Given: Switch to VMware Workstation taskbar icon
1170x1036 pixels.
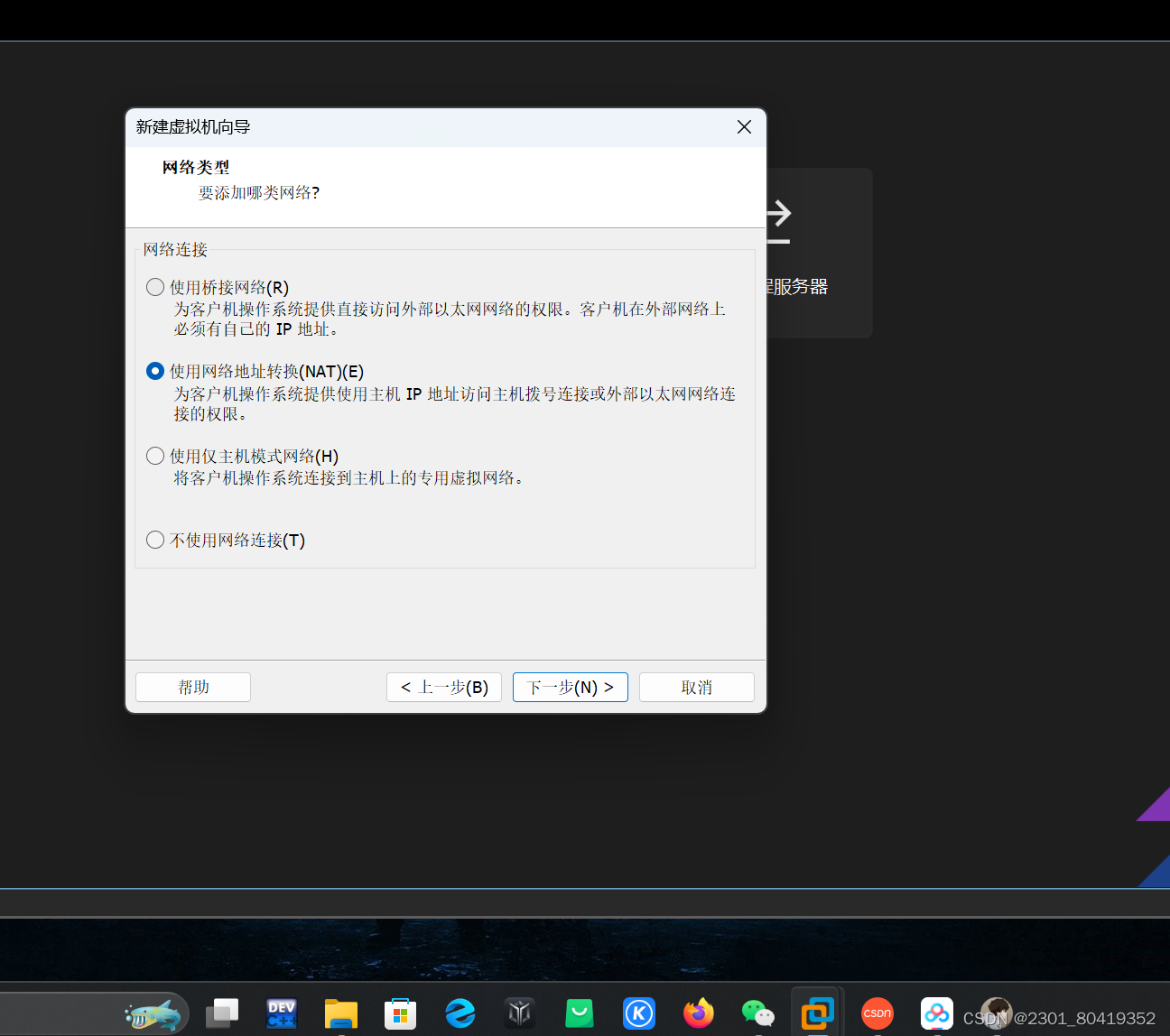Looking at the screenshot, I should [x=818, y=1013].
